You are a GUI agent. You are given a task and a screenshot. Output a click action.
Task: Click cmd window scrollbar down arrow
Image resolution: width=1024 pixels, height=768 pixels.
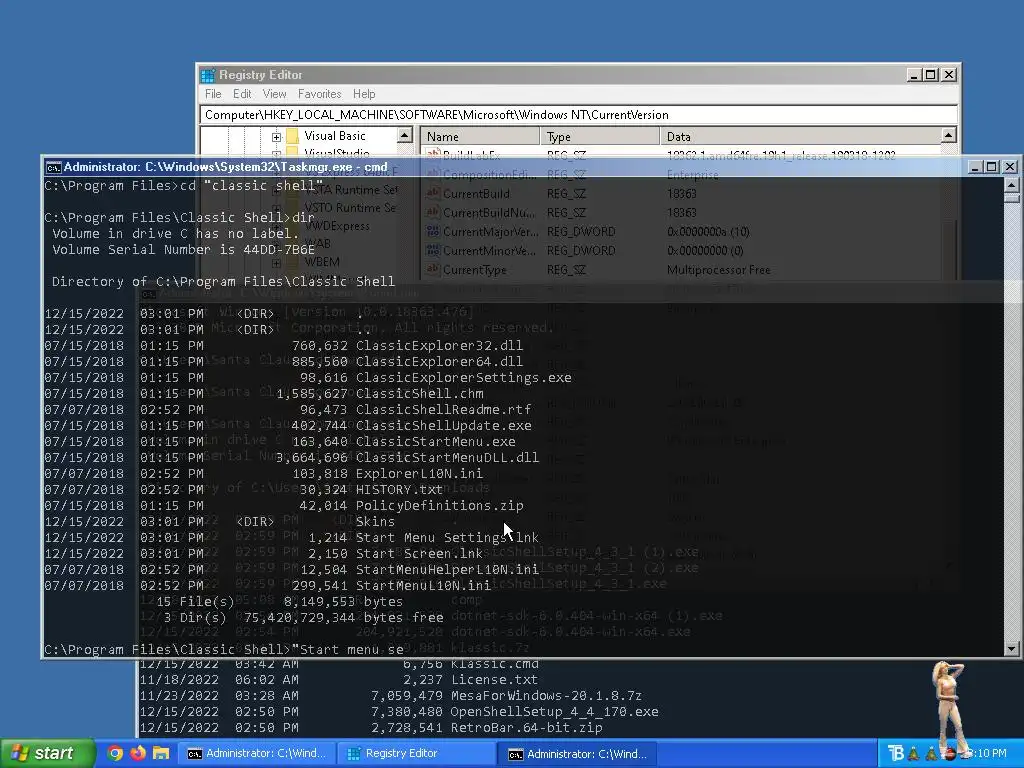(1012, 648)
